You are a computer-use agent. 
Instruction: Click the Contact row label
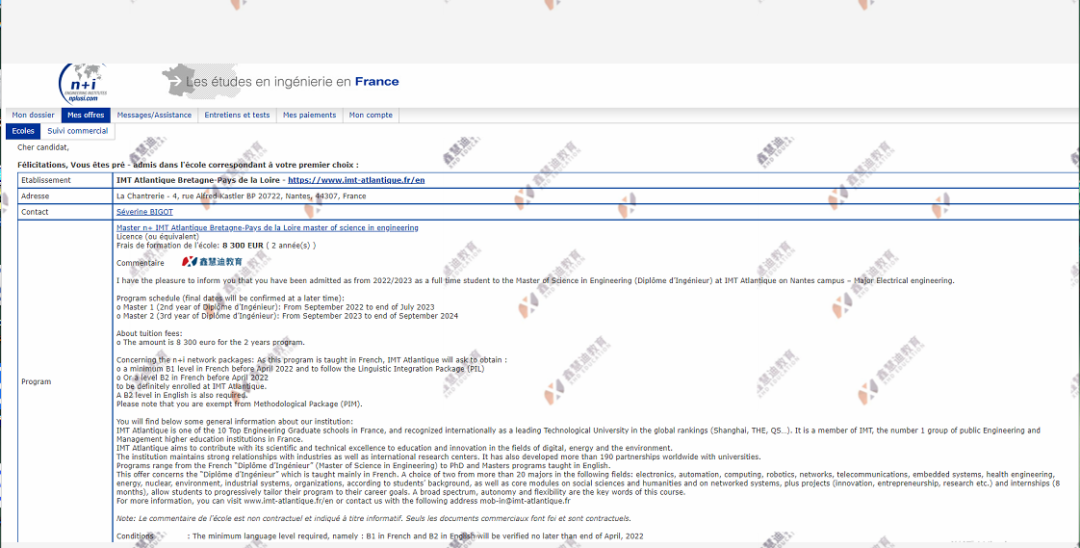[34, 212]
